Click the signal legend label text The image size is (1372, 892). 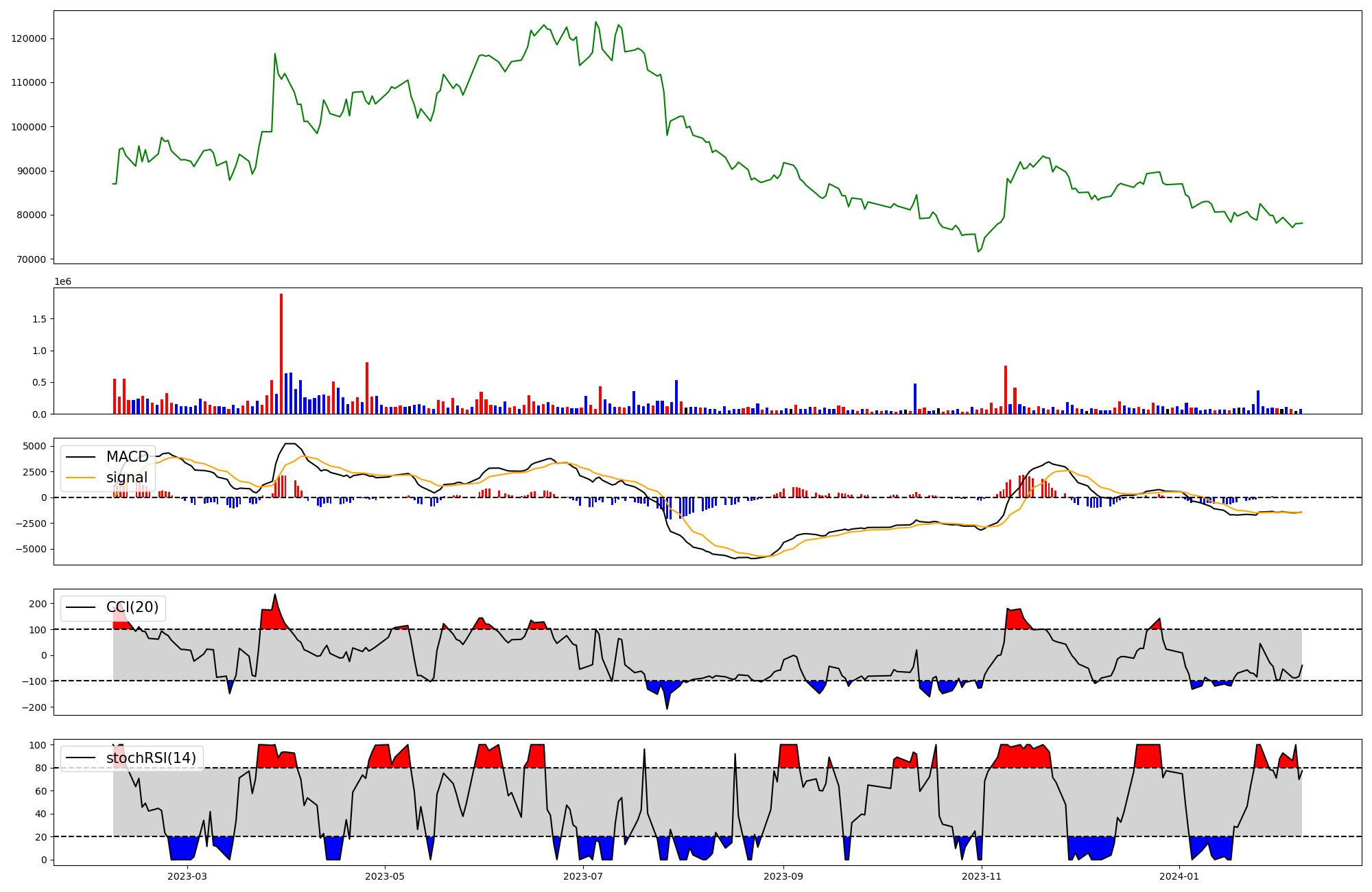coord(127,478)
